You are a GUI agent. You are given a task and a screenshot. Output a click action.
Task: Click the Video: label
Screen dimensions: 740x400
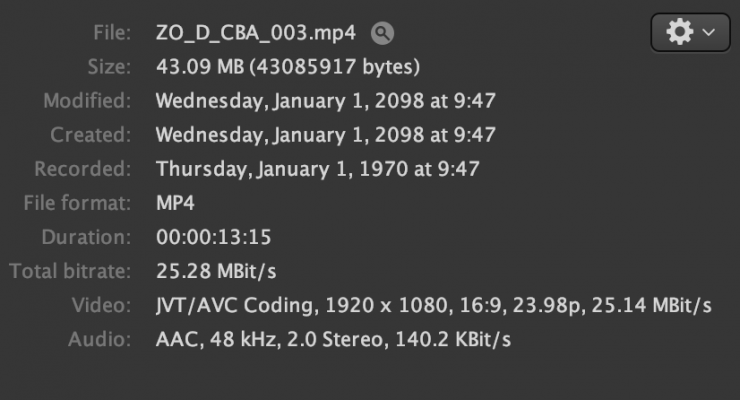[102, 305]
